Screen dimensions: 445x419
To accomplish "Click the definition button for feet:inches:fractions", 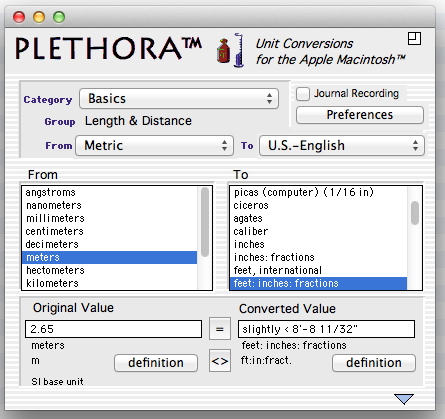I will [x=374, y=363].
